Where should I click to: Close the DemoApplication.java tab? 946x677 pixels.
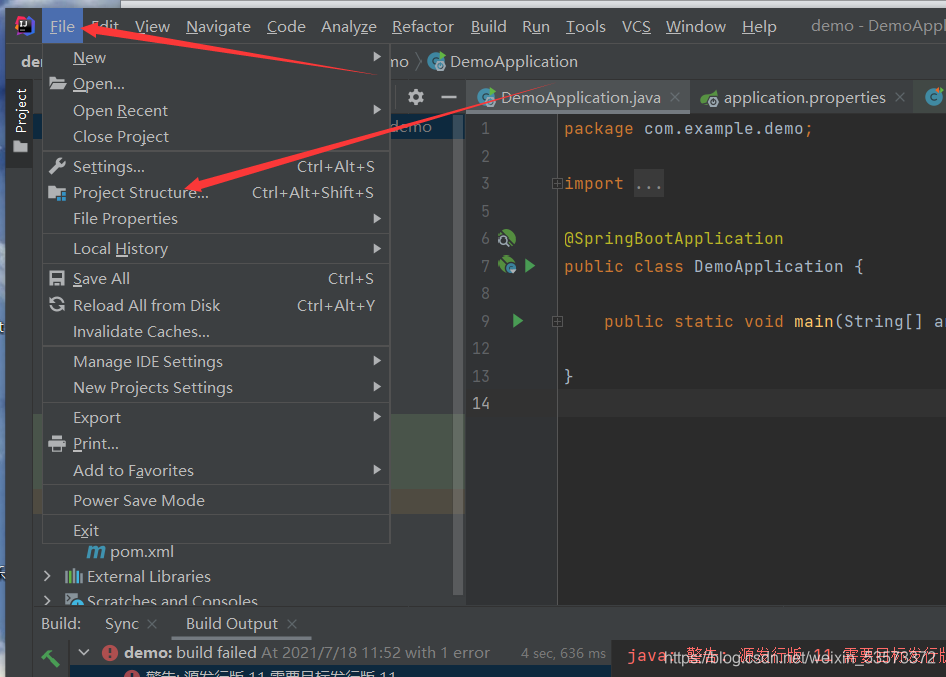point(675,97)
